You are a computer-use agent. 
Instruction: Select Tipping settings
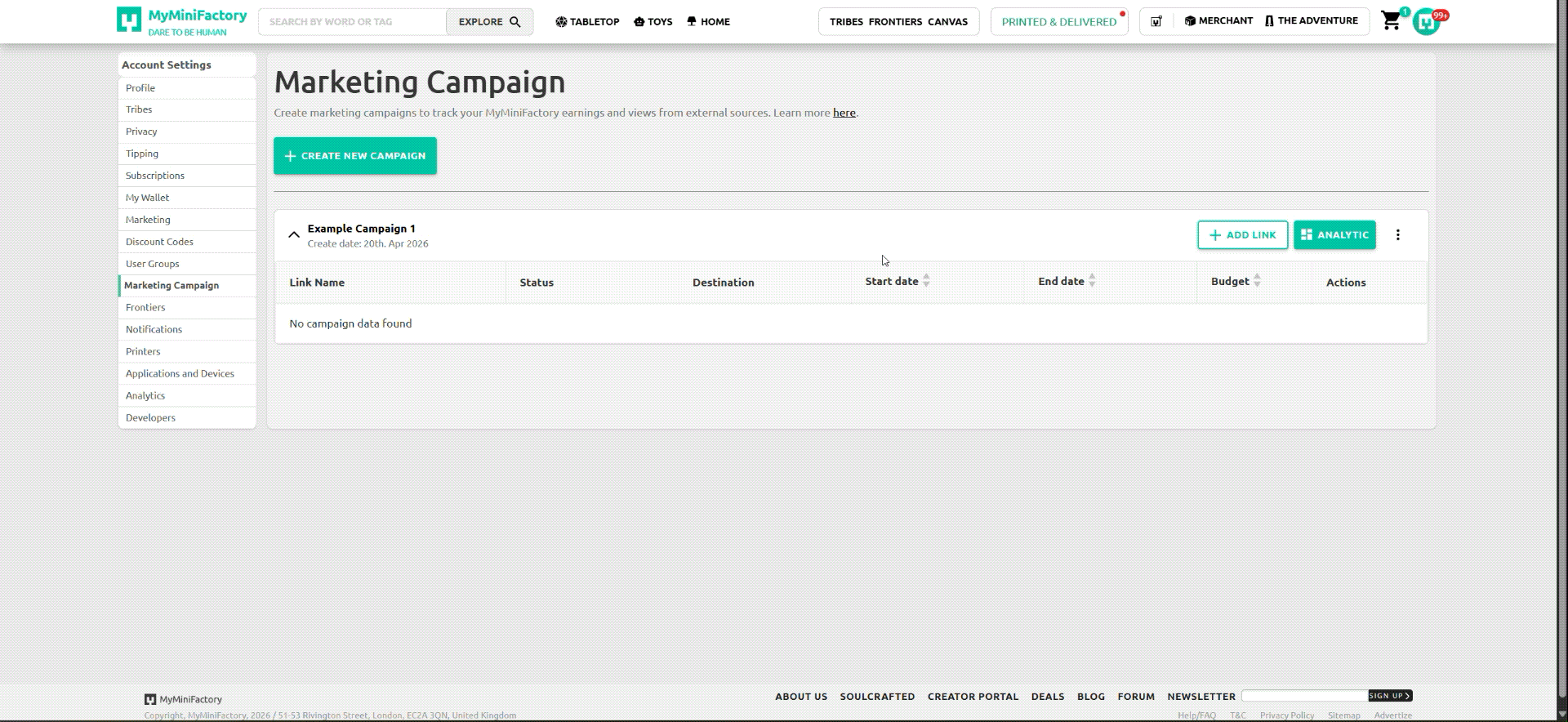[x=187, y=154]
